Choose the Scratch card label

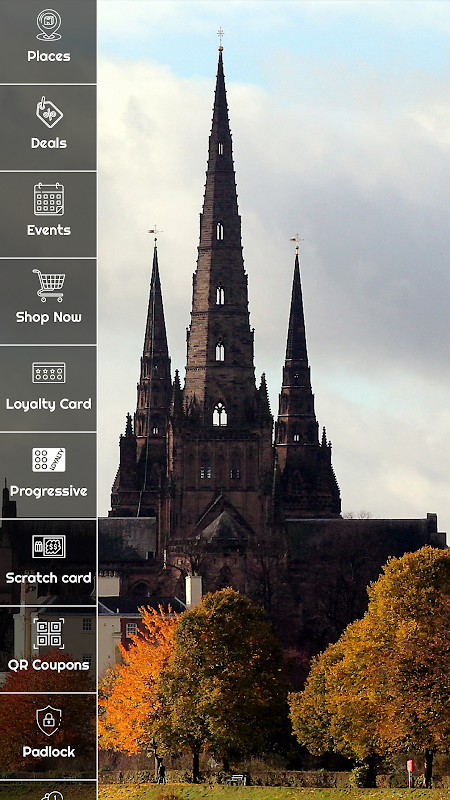tap(48, 578)
